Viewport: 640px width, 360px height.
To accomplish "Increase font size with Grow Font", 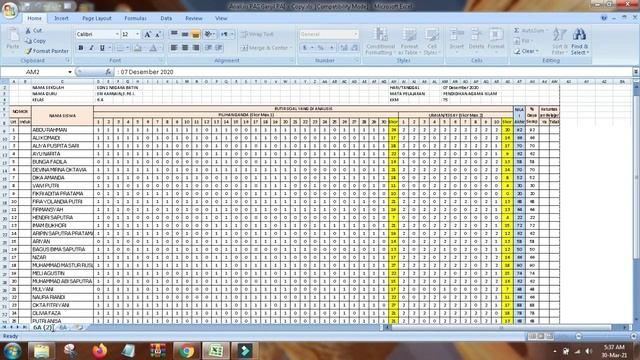I will coord(148,35).
